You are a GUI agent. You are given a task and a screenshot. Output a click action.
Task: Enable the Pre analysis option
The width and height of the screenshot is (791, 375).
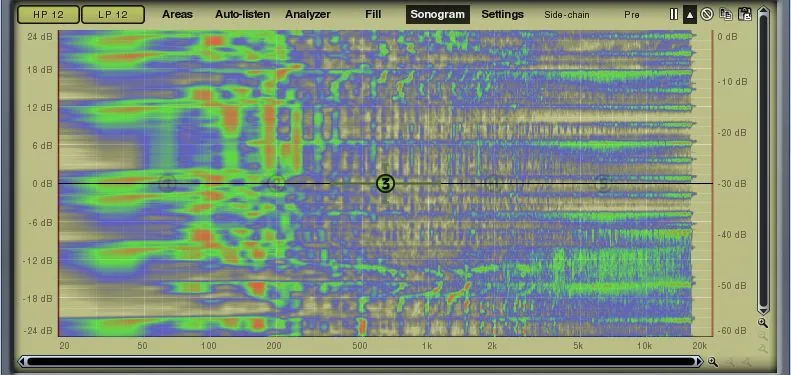click(x=632, y=15)
